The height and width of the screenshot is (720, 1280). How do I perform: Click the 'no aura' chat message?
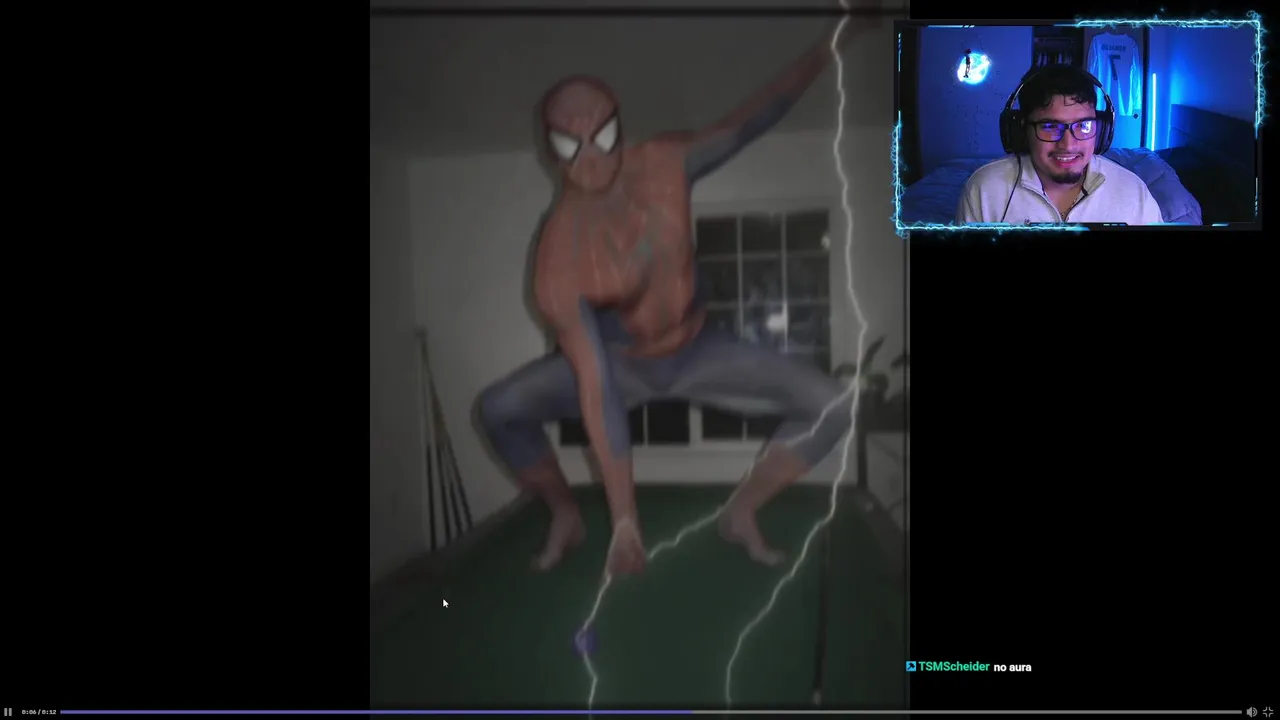(x=1012, y=667)
